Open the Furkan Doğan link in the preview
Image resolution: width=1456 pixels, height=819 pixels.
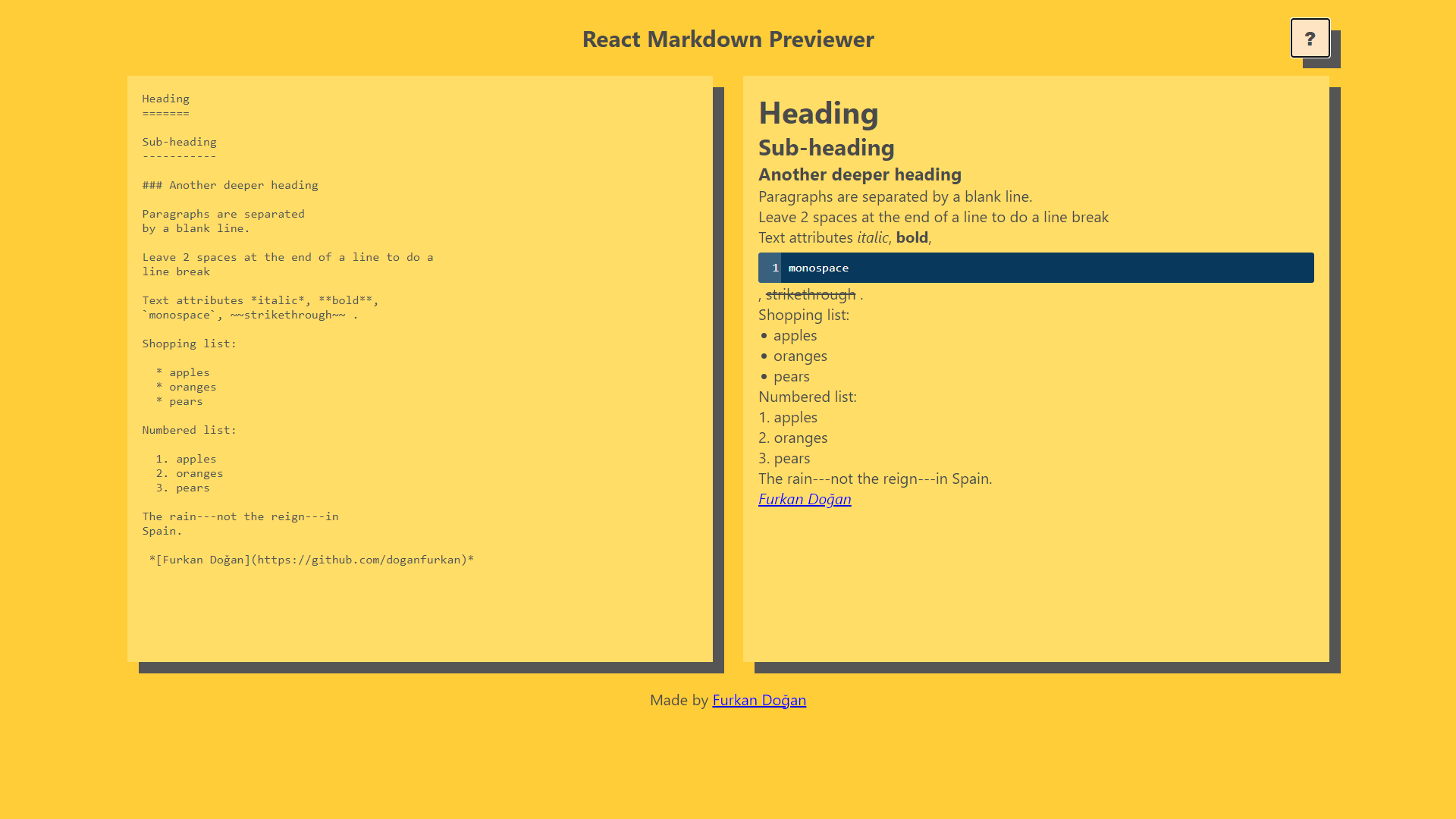pyautogui.click(x=805, y=499)
